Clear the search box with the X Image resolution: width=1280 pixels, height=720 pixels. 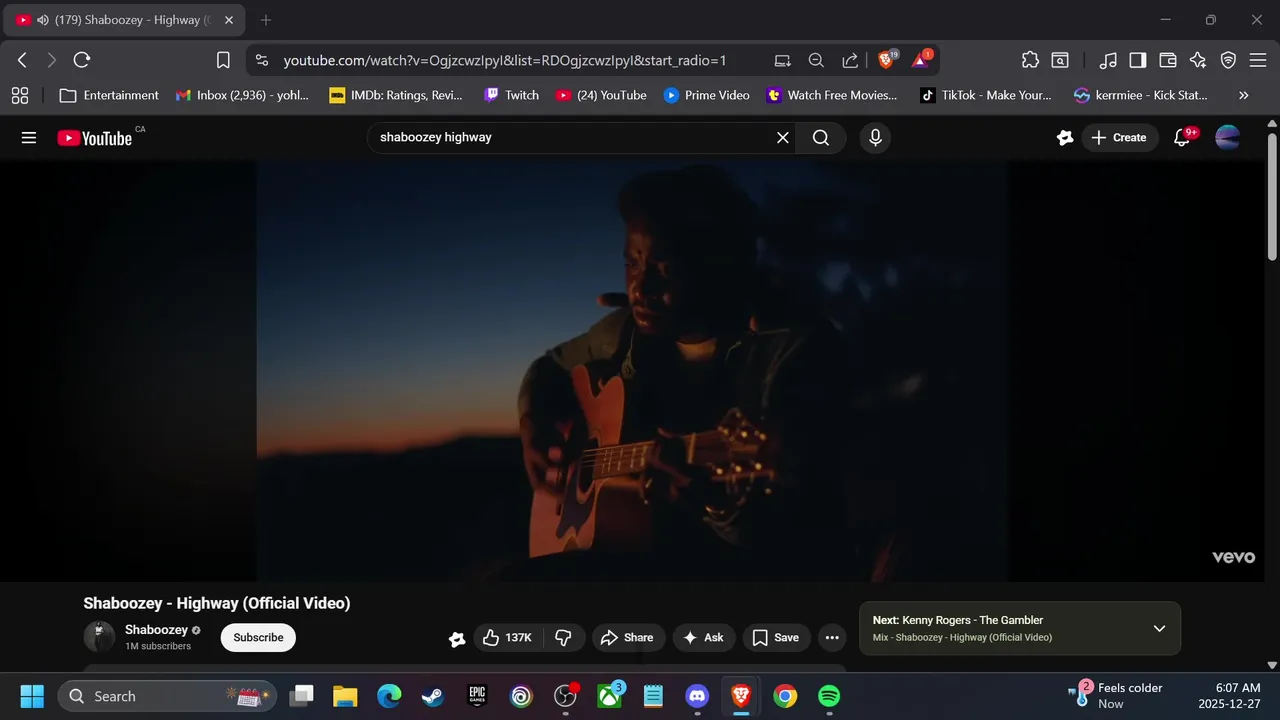[x=783, y=138]
